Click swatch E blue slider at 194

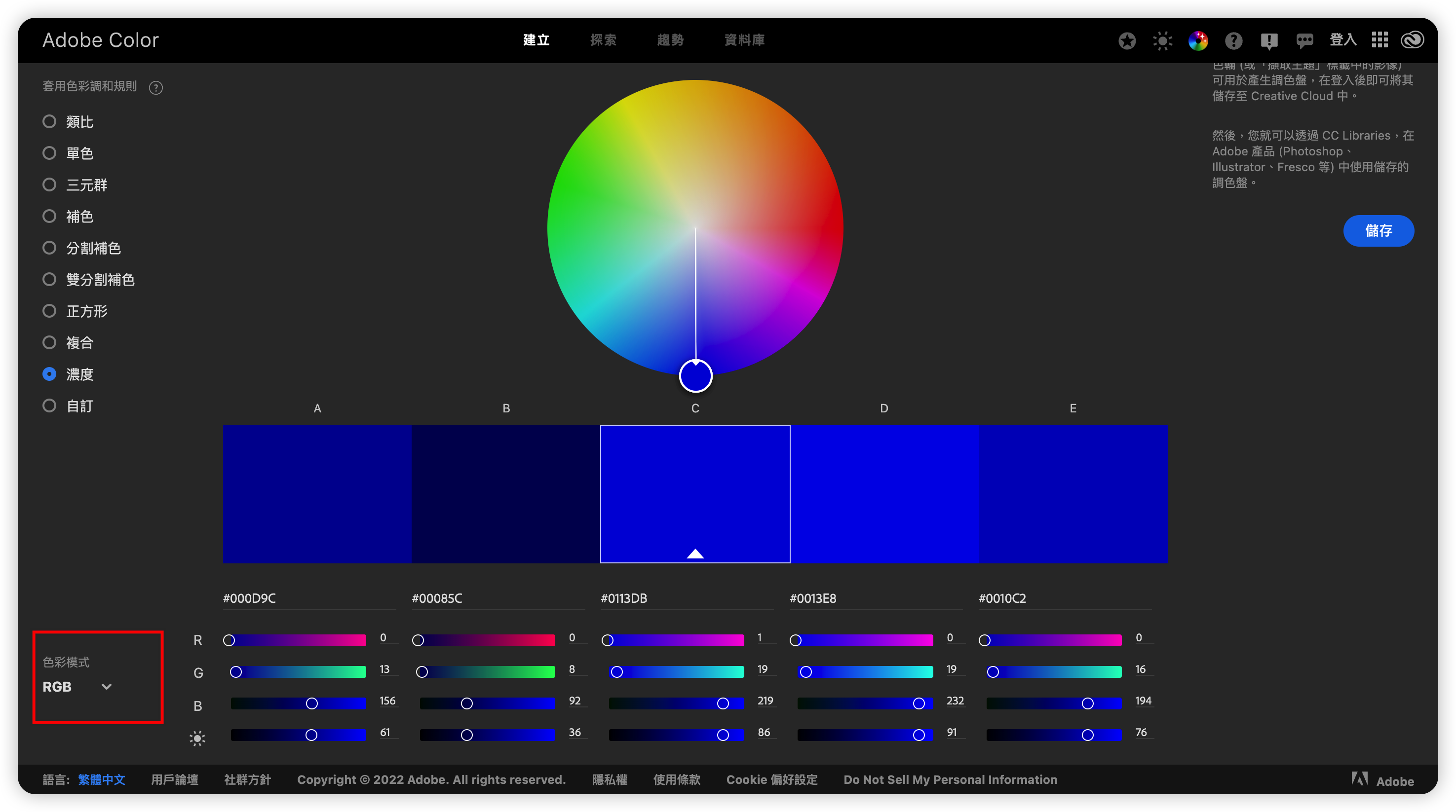click(x=1087, y=703)
